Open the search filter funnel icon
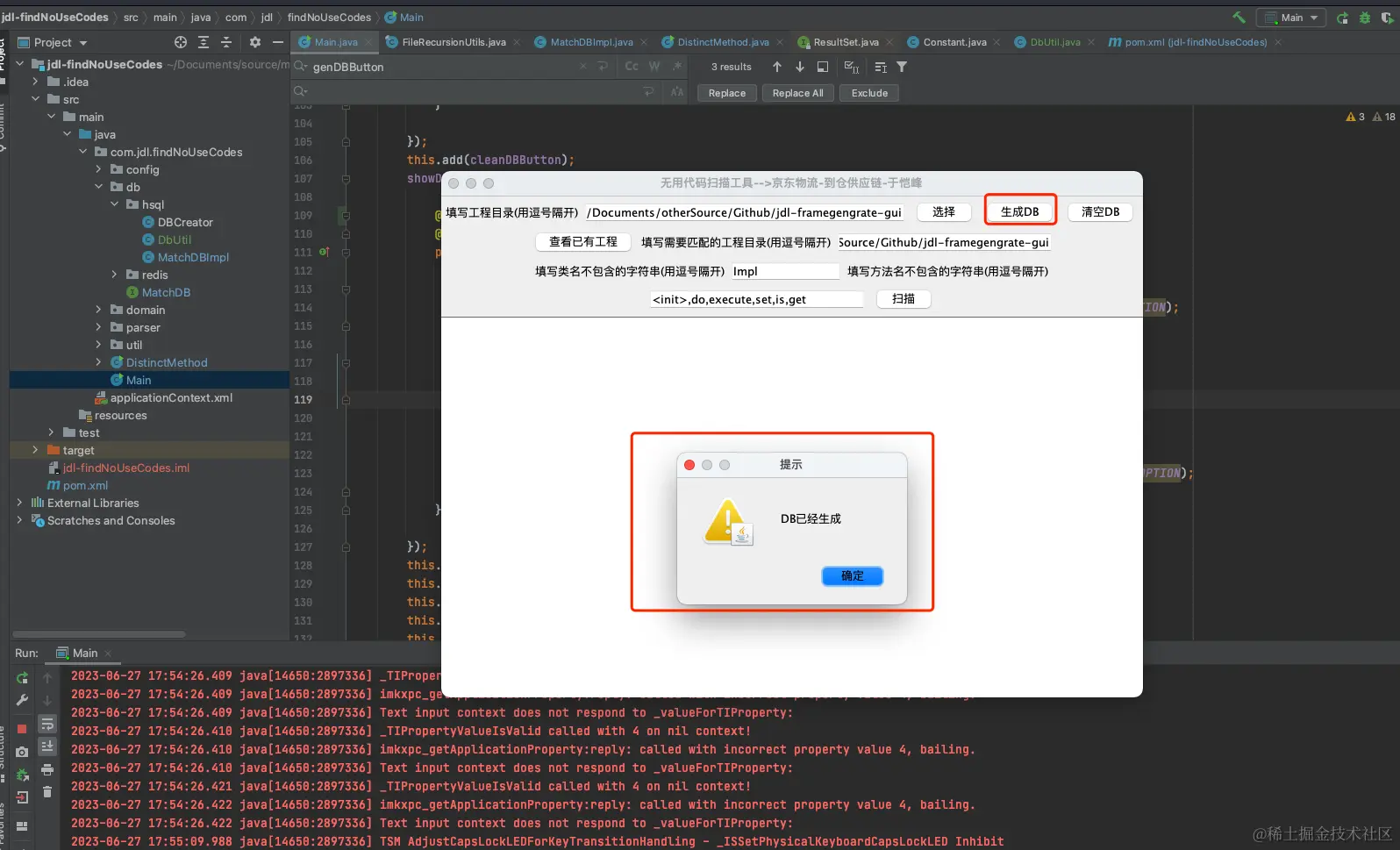Screen dimensions: 1400x850 [902, 67]
